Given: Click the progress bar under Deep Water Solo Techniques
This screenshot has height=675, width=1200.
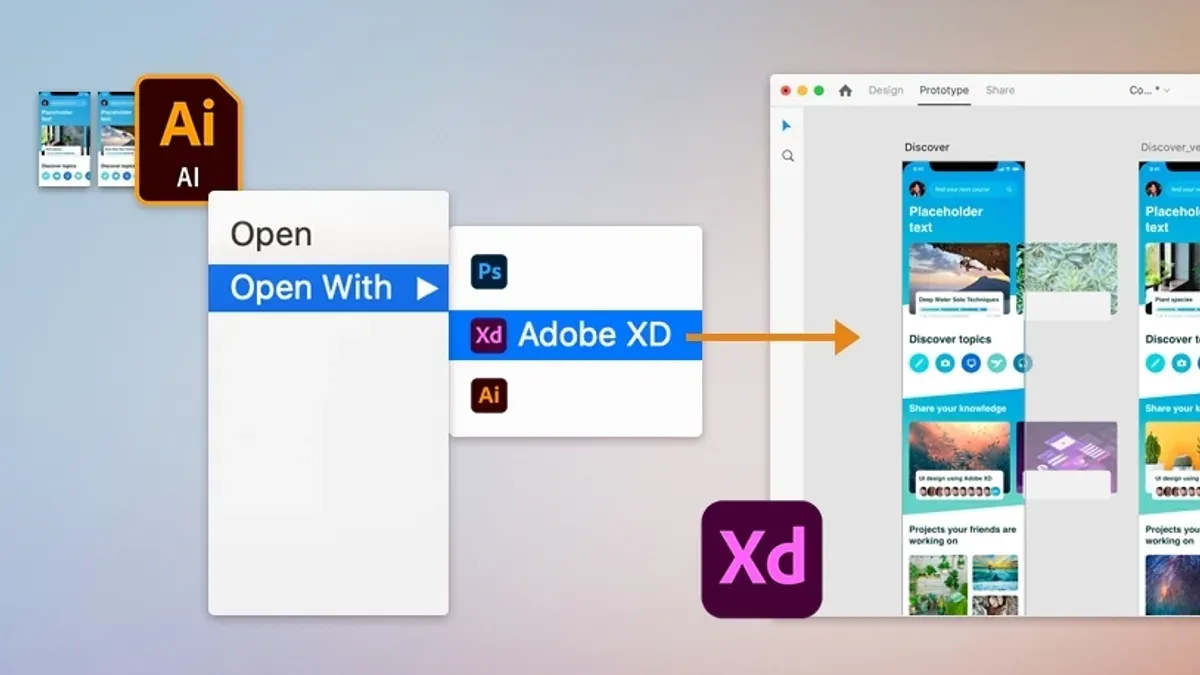Looking at the screenshot, I should [x=959, y=309].
